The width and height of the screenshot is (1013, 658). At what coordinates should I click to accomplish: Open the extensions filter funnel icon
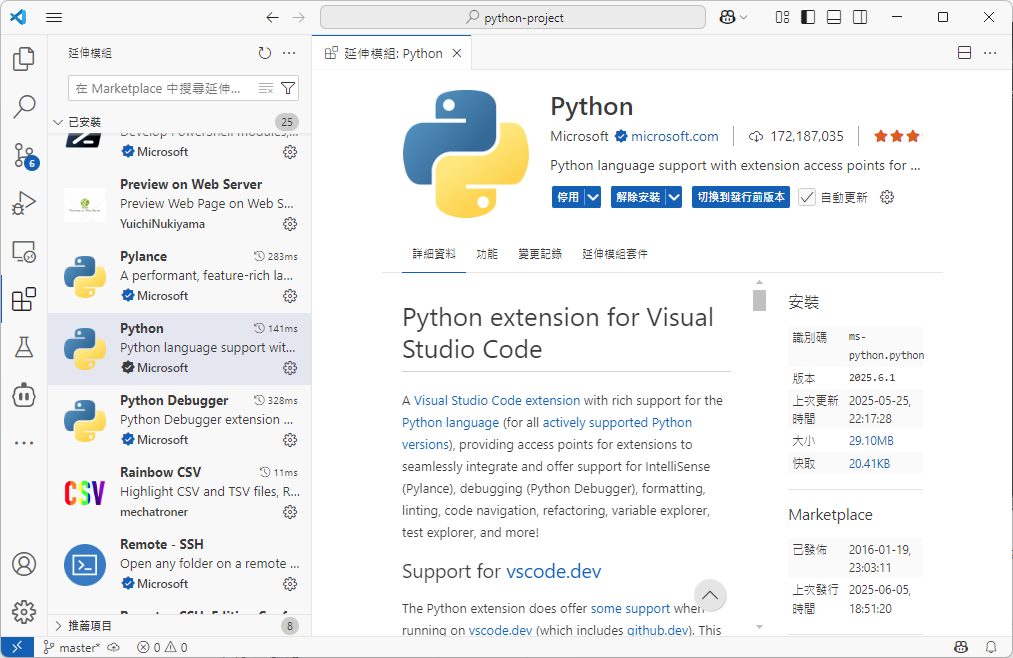tap(288, 88)
